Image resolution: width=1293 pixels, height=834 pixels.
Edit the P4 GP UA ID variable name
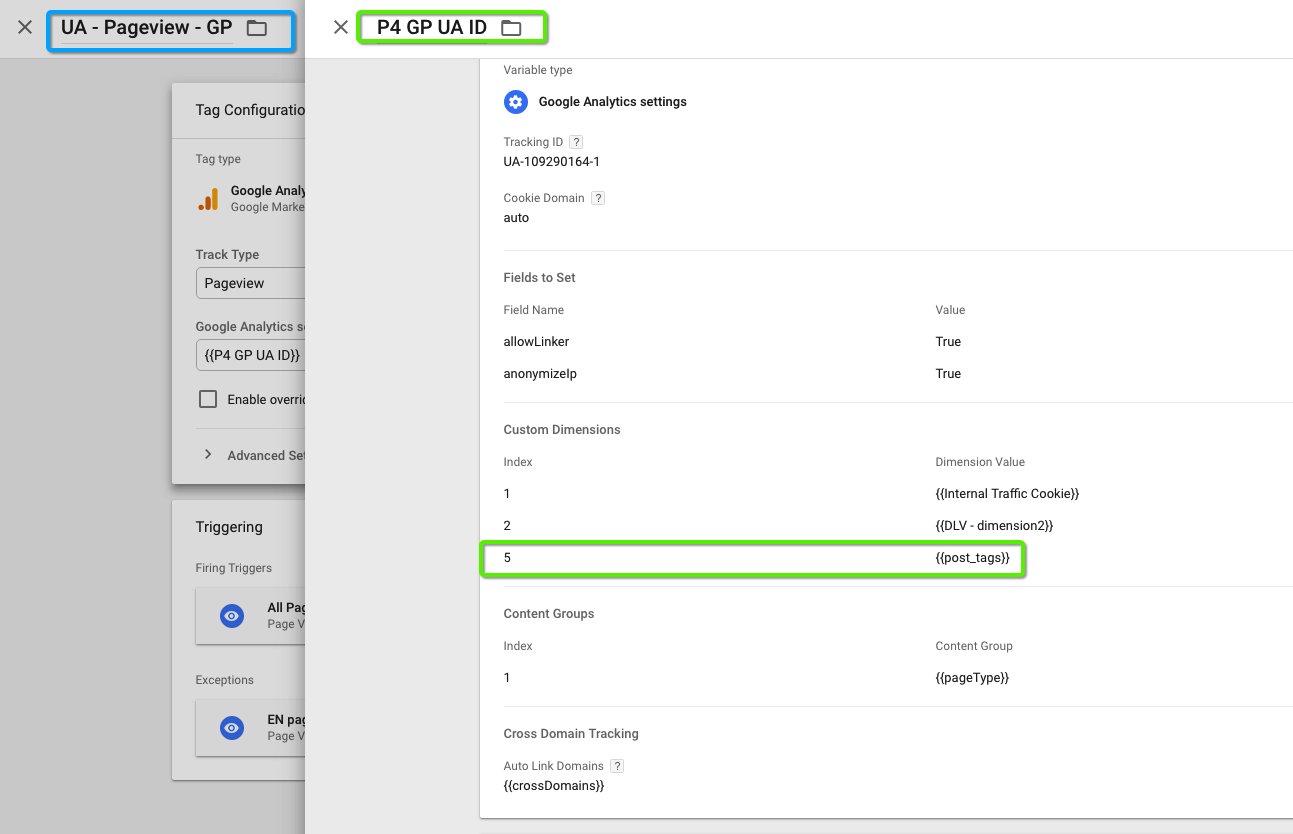[432, 28]
